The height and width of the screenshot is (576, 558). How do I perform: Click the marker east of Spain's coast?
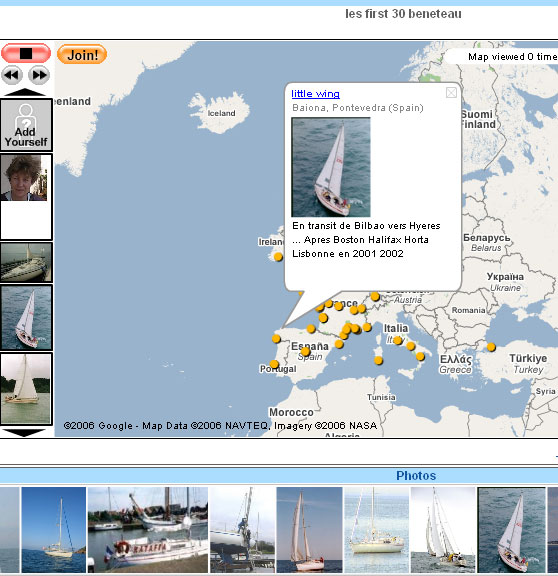click(x=339, y=344)
